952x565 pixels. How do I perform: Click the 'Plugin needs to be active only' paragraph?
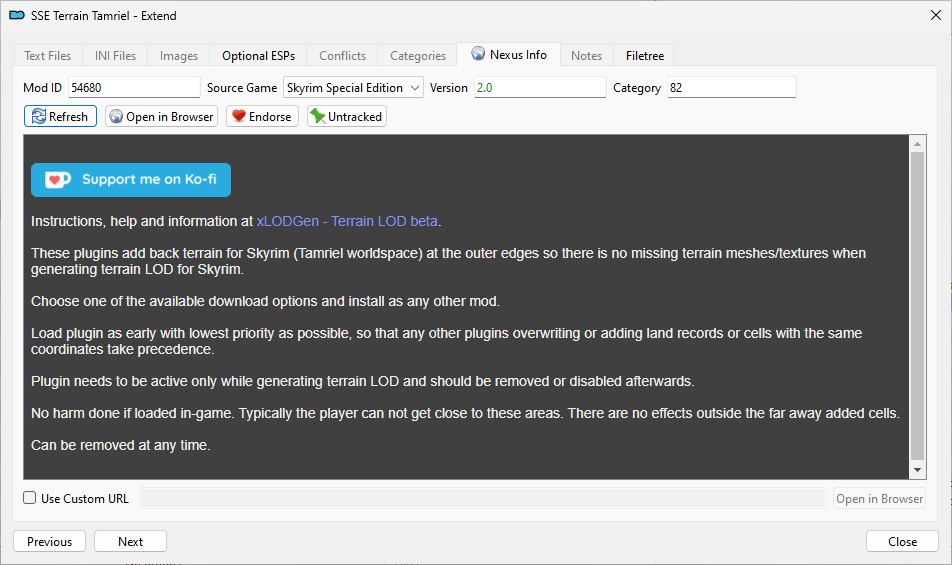pos(362,381)
